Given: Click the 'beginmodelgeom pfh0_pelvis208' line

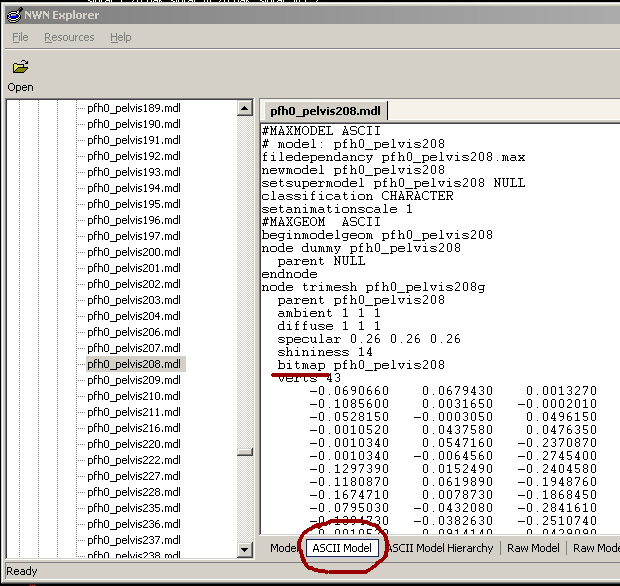Looking at the screenshot, I should tap(377, 235).
